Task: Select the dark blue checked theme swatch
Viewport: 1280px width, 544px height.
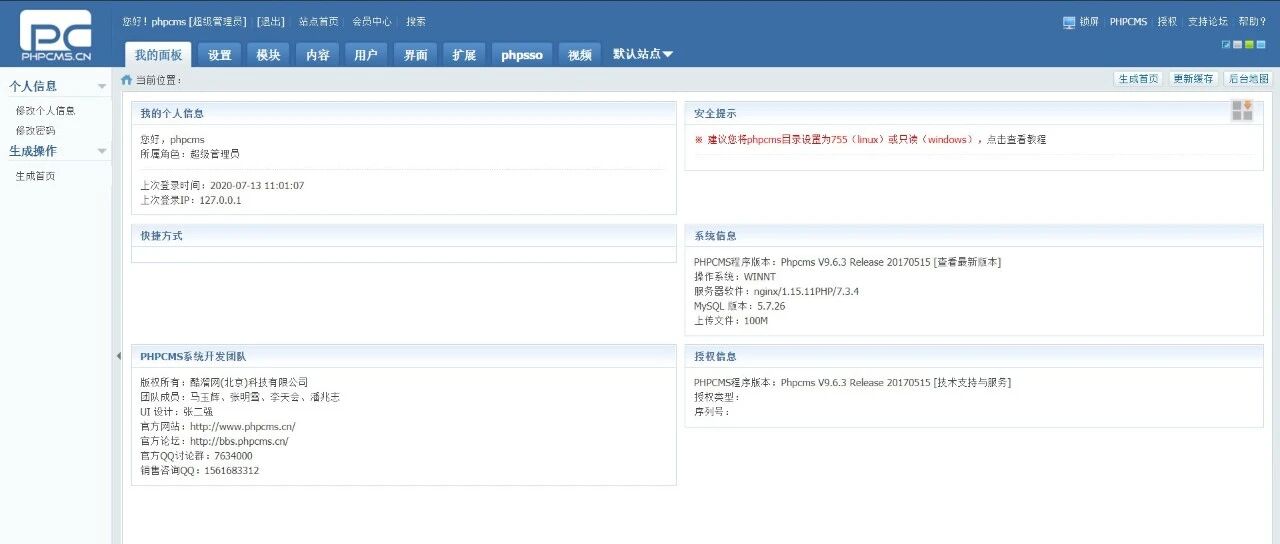Action: pyautogui.click(x=1226, y=44)
